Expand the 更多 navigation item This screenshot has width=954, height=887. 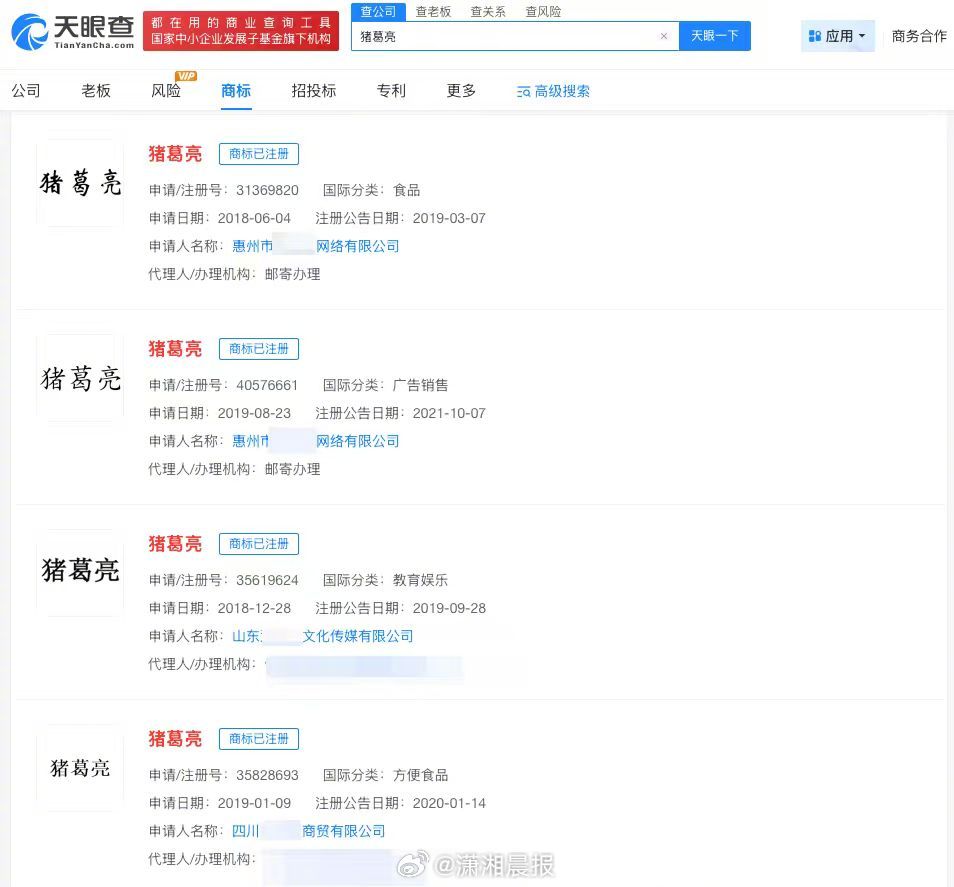click(461, 90)
